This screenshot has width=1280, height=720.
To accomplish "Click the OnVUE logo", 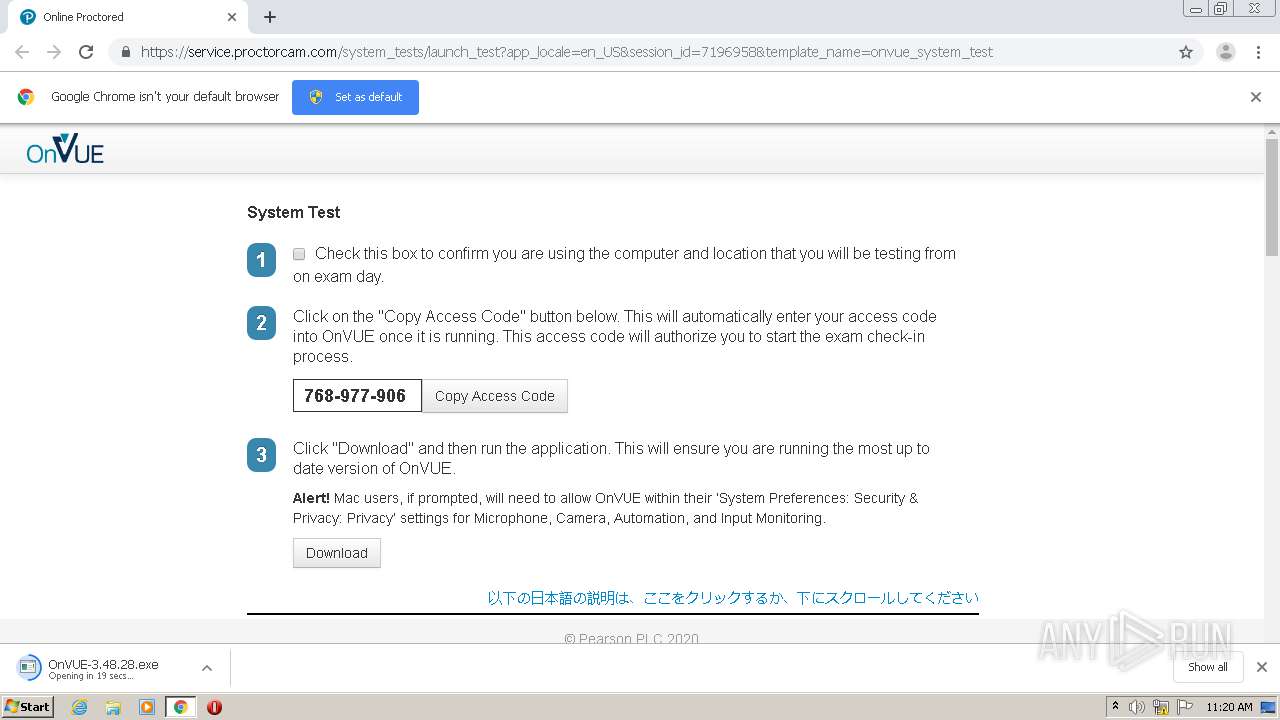I will coord(65,149).
